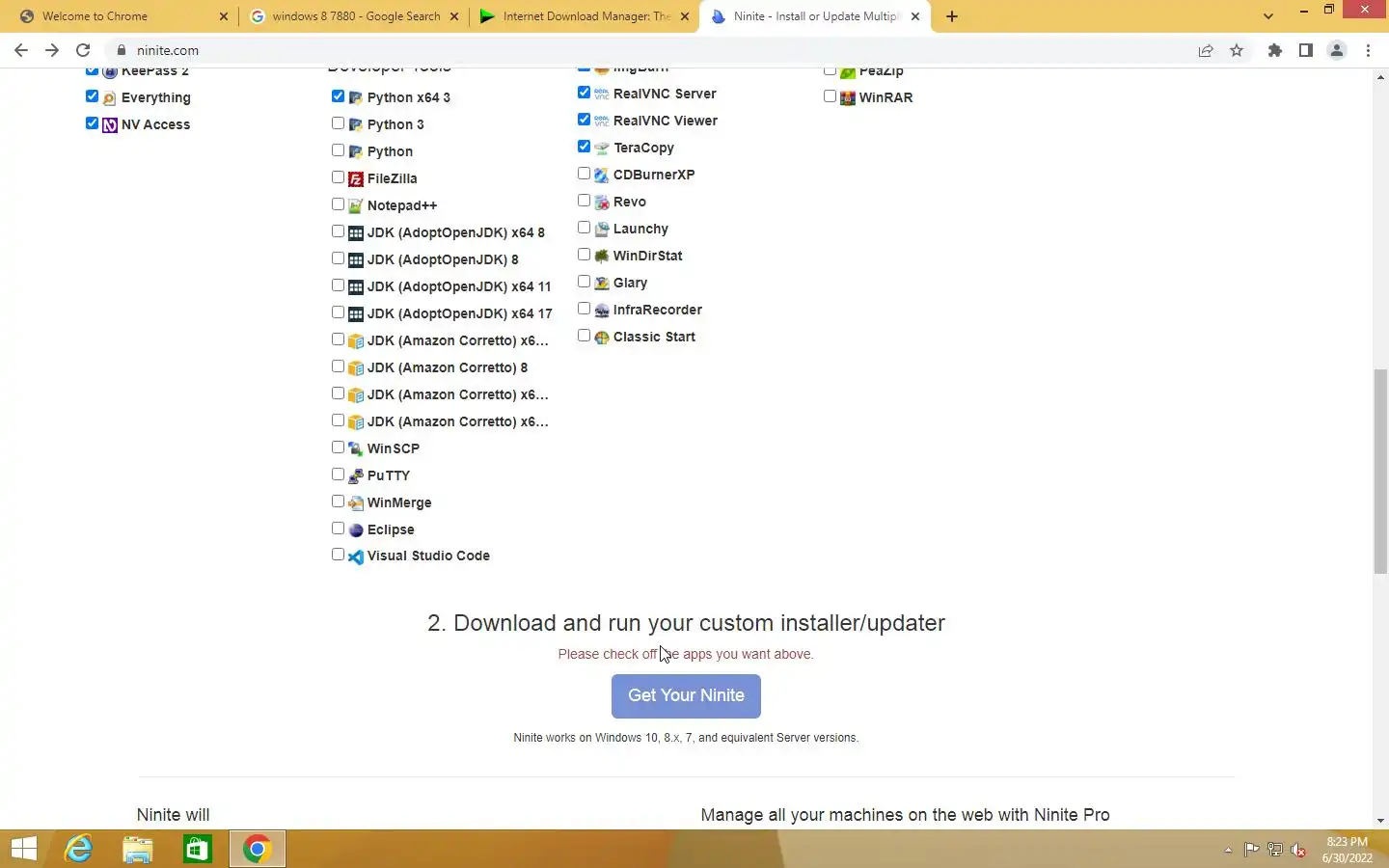Open Chrome's three-dot menu
1389x868 pixels.
click(1368, 50)
